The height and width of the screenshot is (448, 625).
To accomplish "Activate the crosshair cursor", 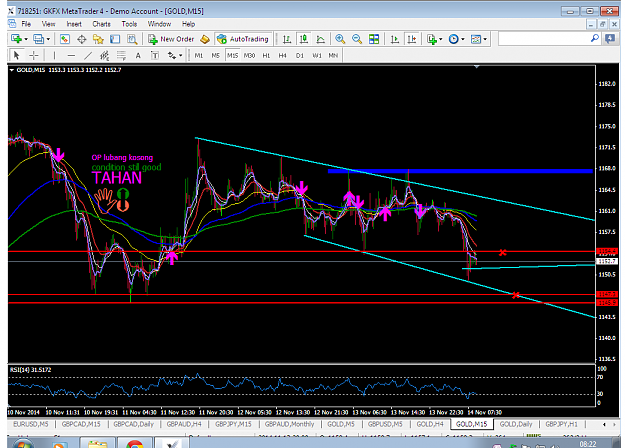I will click(33, 55).
